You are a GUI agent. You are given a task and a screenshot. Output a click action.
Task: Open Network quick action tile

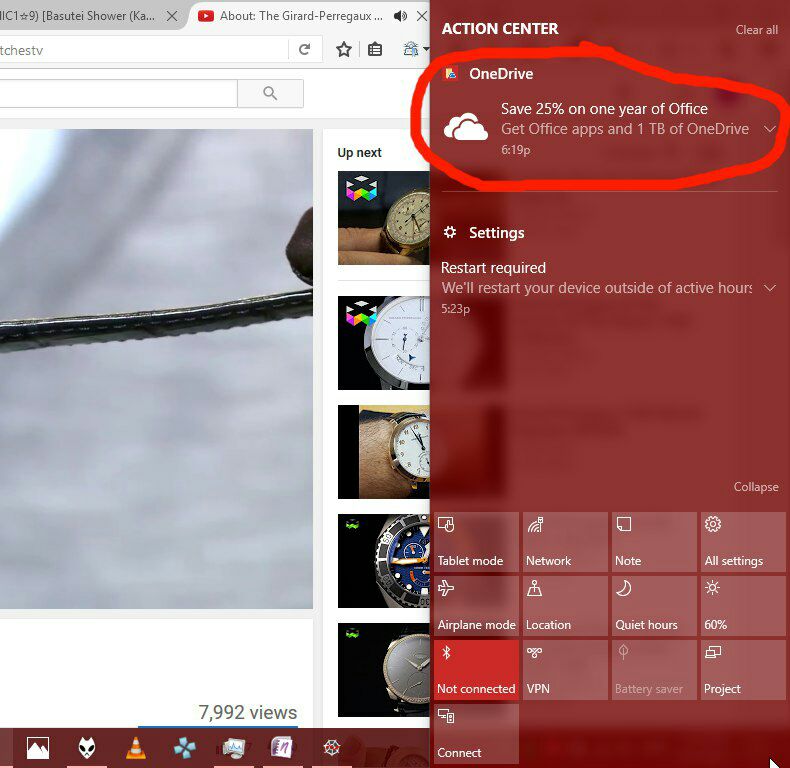coord(565,542)
